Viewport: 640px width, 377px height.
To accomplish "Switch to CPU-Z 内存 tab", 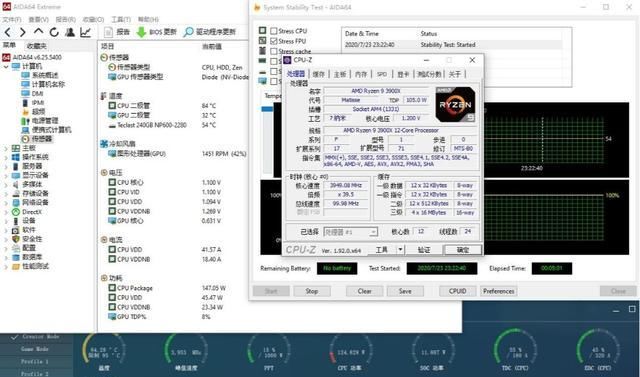I will (x=361, y=74).
